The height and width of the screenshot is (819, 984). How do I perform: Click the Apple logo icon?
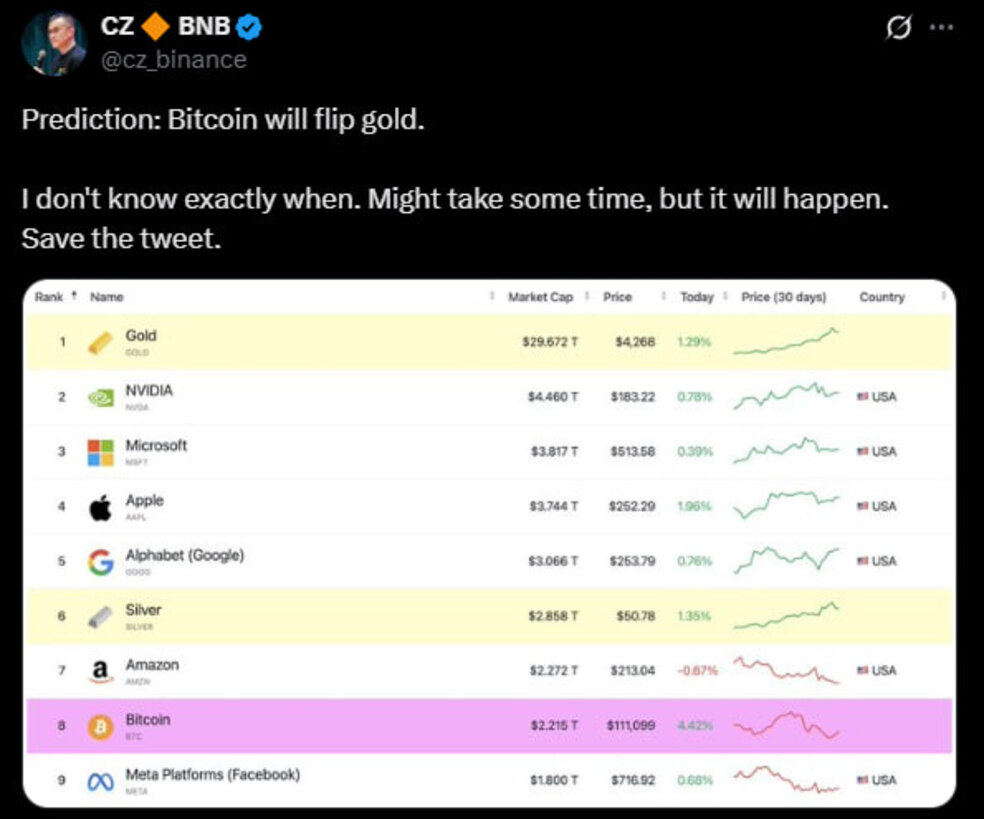(101, 508)
